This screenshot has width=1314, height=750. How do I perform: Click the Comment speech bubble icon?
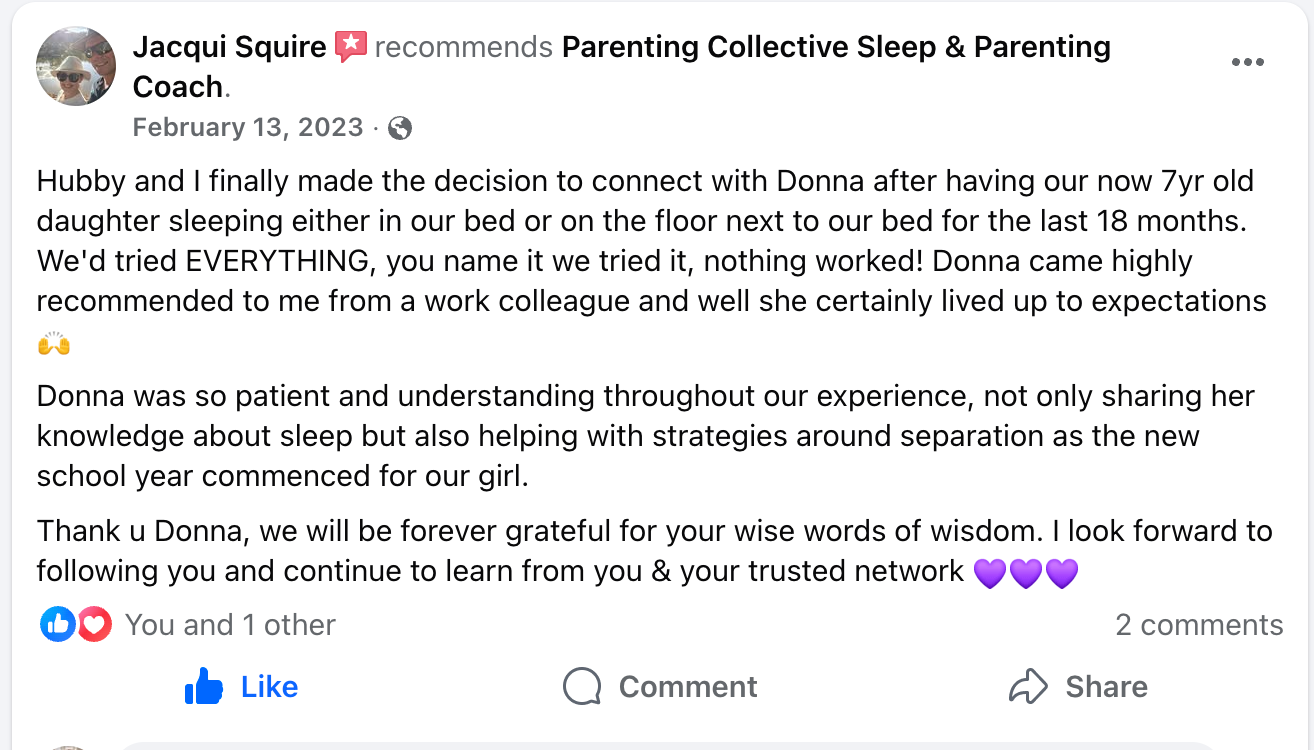[582, 687]
